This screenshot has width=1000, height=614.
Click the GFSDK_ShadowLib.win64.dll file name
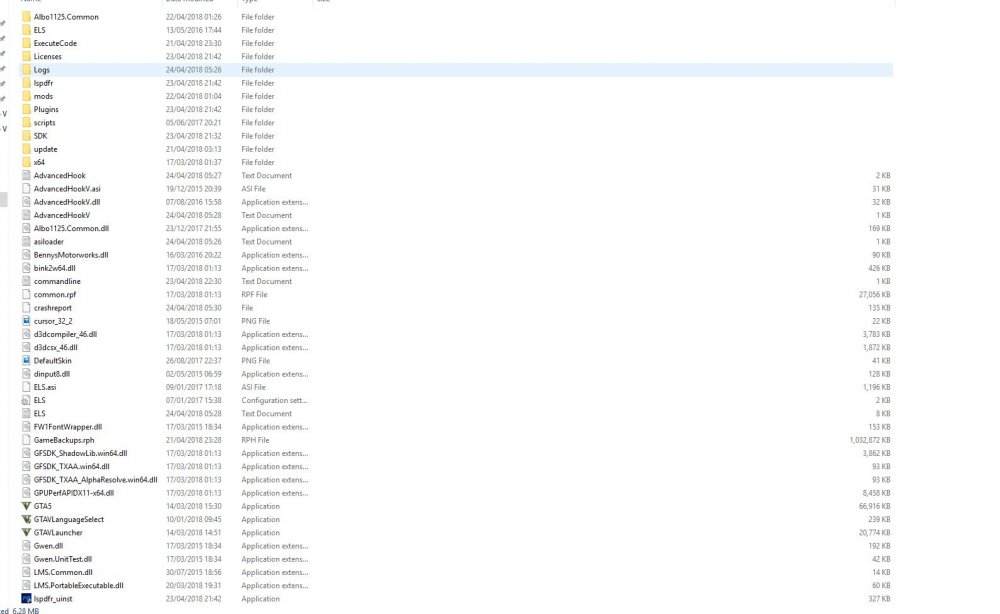[80, 453]
